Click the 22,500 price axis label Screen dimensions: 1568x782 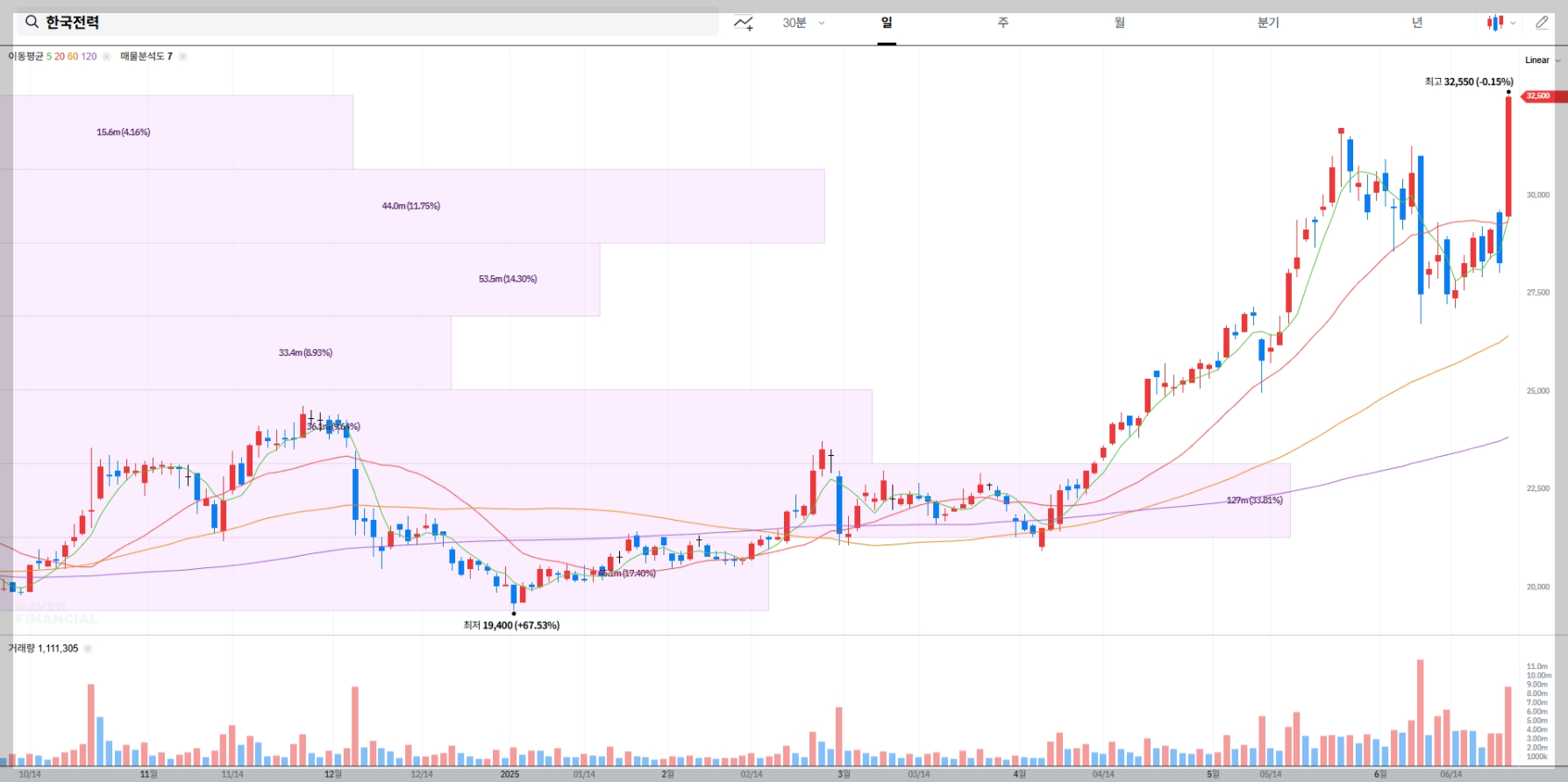click(1538, 488)
